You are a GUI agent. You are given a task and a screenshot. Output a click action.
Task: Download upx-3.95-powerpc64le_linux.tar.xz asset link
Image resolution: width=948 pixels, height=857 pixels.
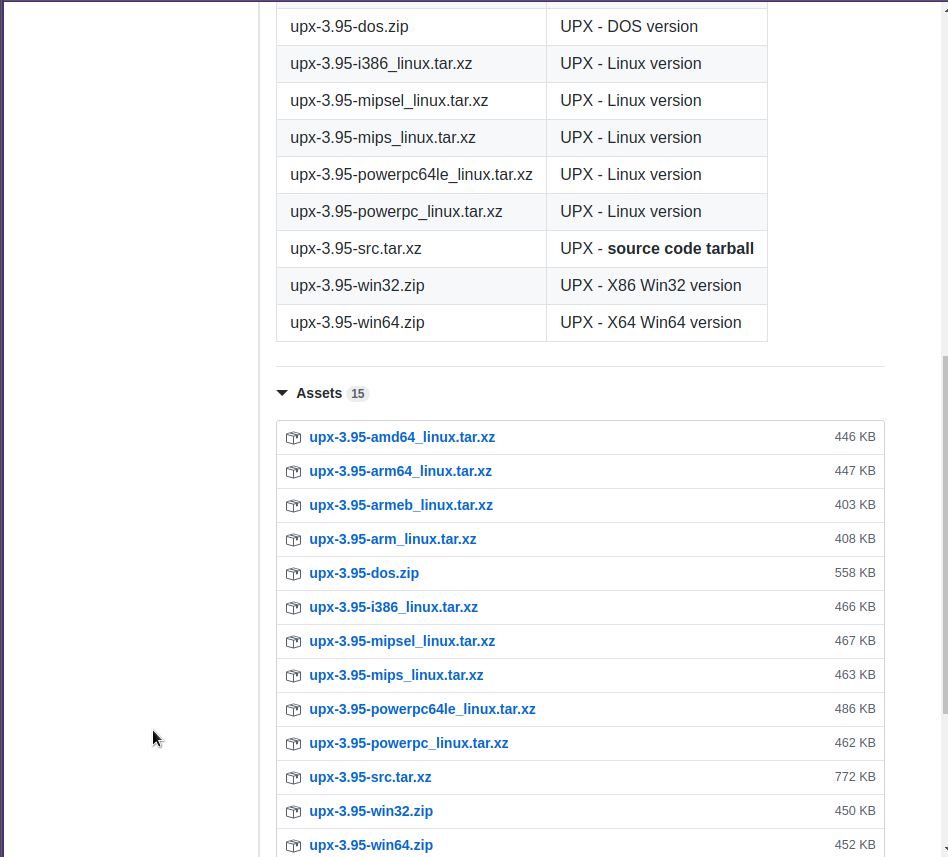423,709
